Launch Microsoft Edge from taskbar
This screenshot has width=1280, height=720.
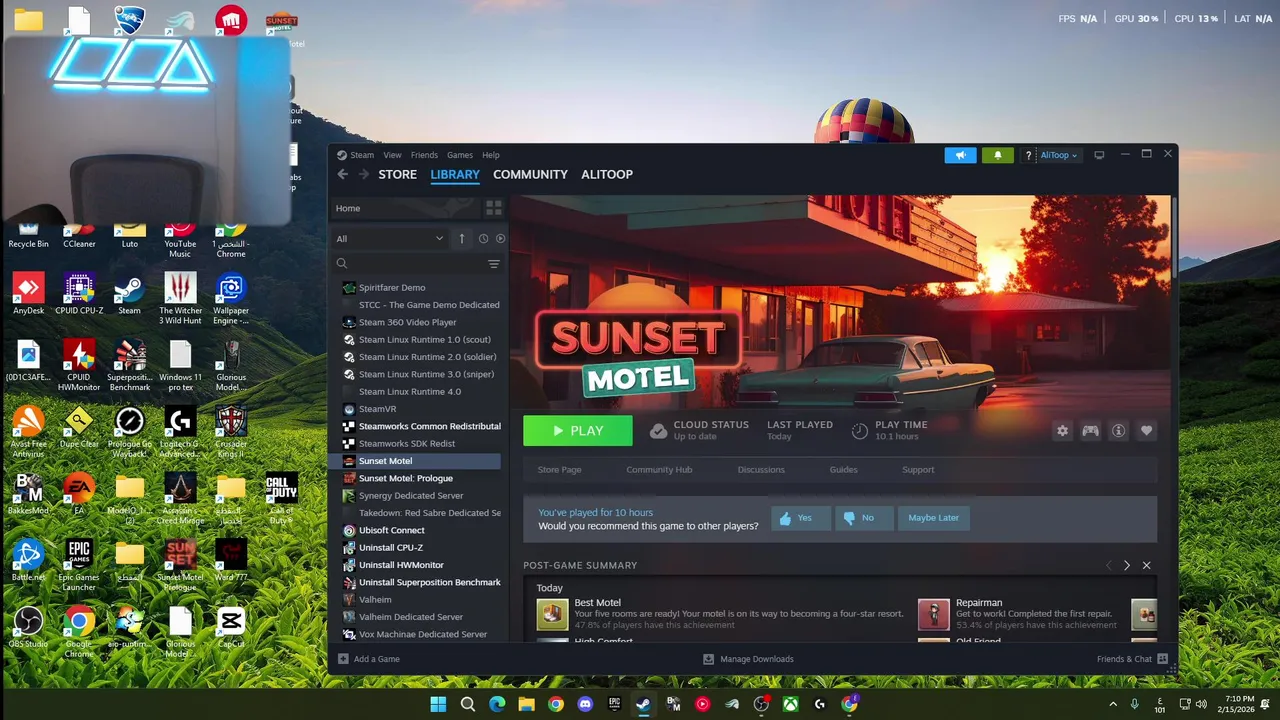pyautogui.click(x=497, y=704)
